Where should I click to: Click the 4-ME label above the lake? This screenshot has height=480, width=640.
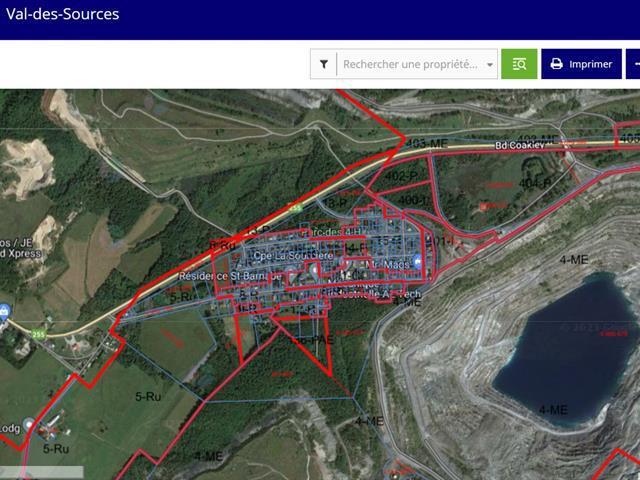coord(573,260)
